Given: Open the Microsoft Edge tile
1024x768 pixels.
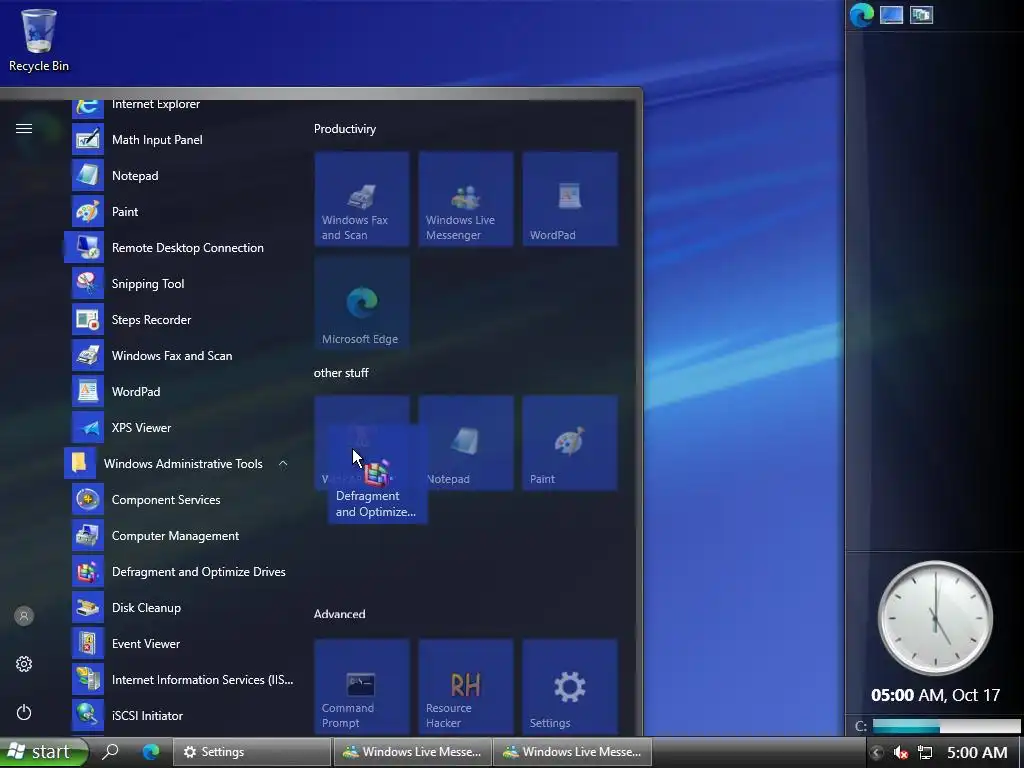Looking at the screenshot, I should pos(362,304).
